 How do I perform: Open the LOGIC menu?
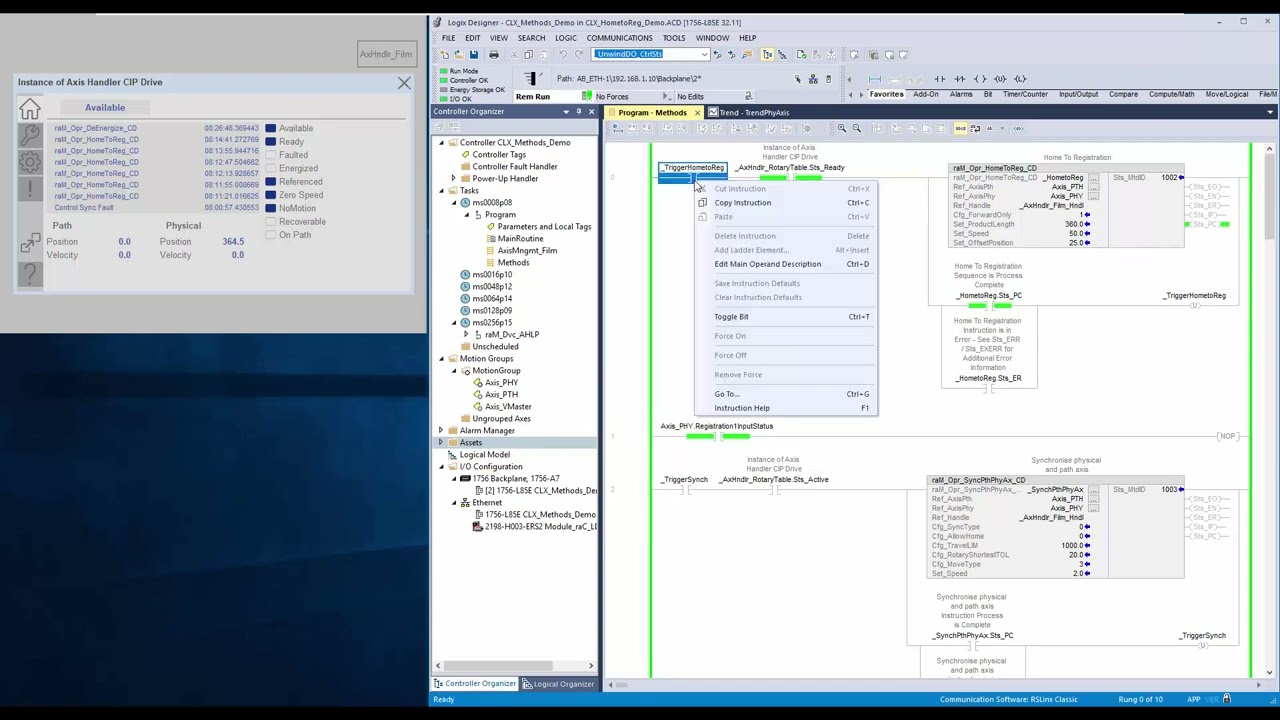pyautogui.click(x=565, y=38)
